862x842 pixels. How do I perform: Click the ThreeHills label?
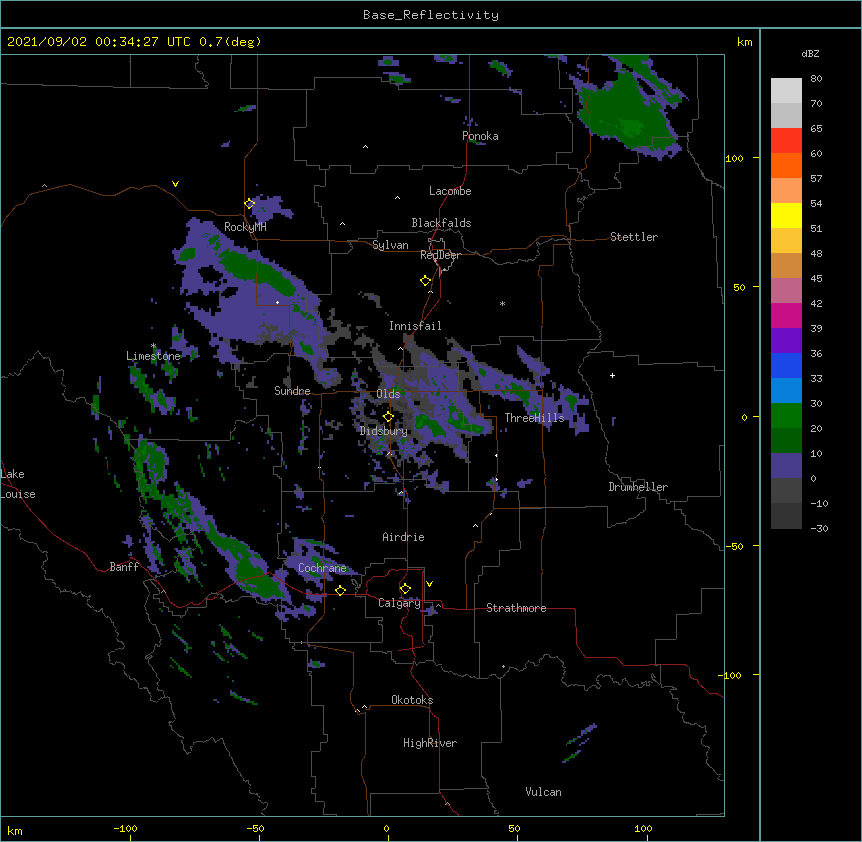(x=534, y=418)
